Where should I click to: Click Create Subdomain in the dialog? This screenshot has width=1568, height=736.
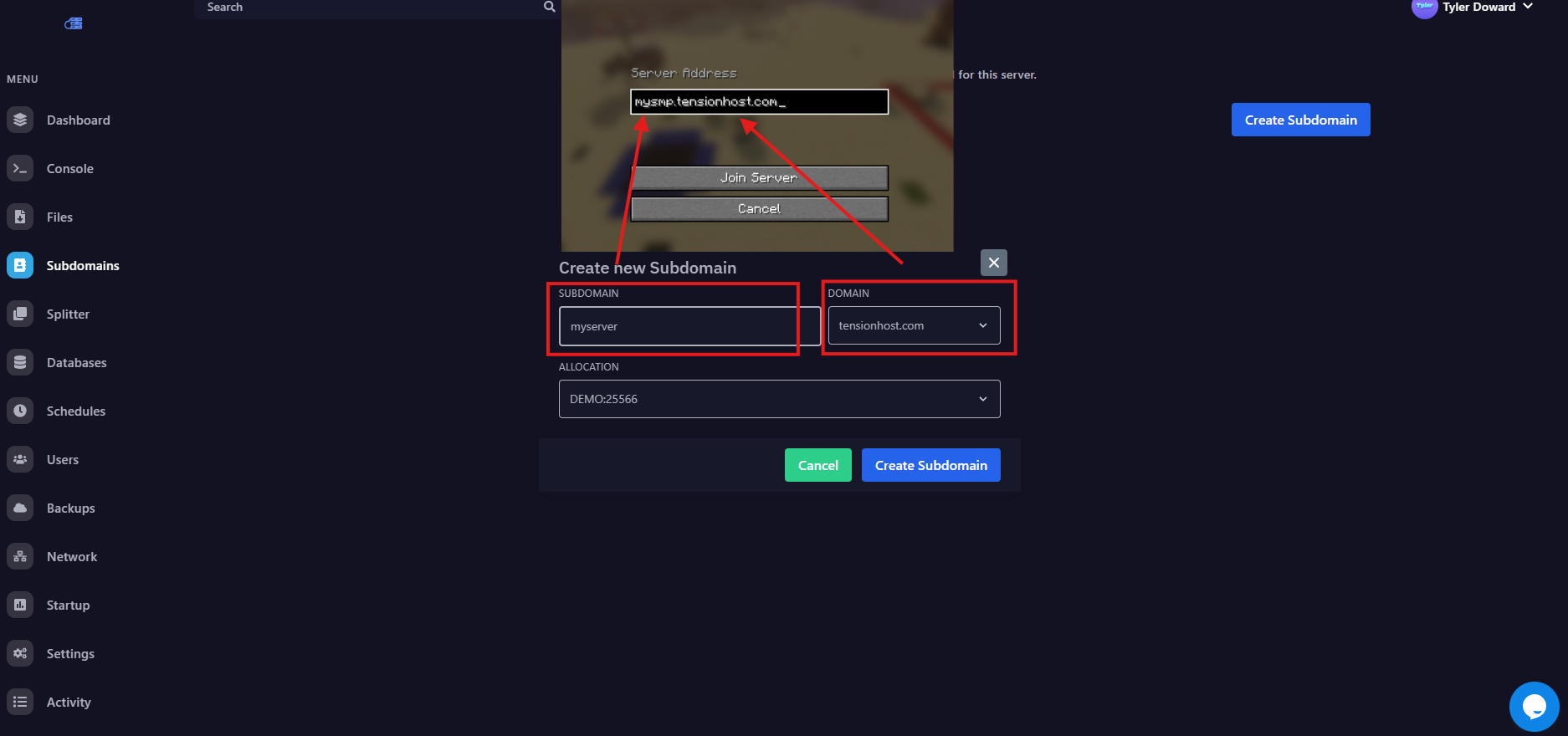click(x=931, y=465)
